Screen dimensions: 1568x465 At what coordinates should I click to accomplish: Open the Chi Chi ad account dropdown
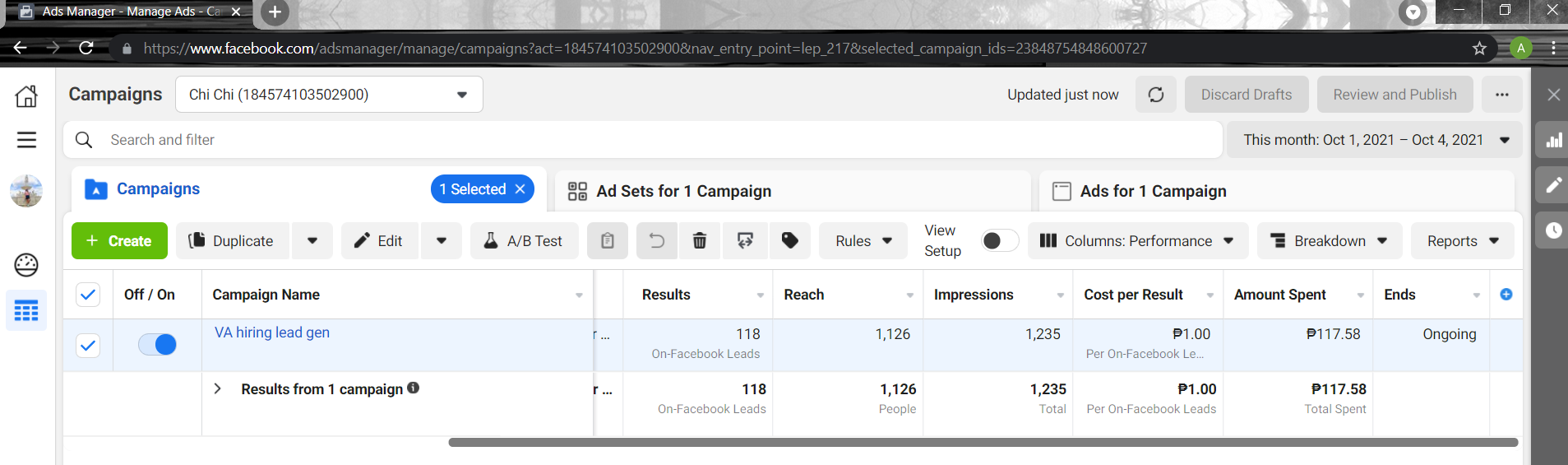point(329,95)
